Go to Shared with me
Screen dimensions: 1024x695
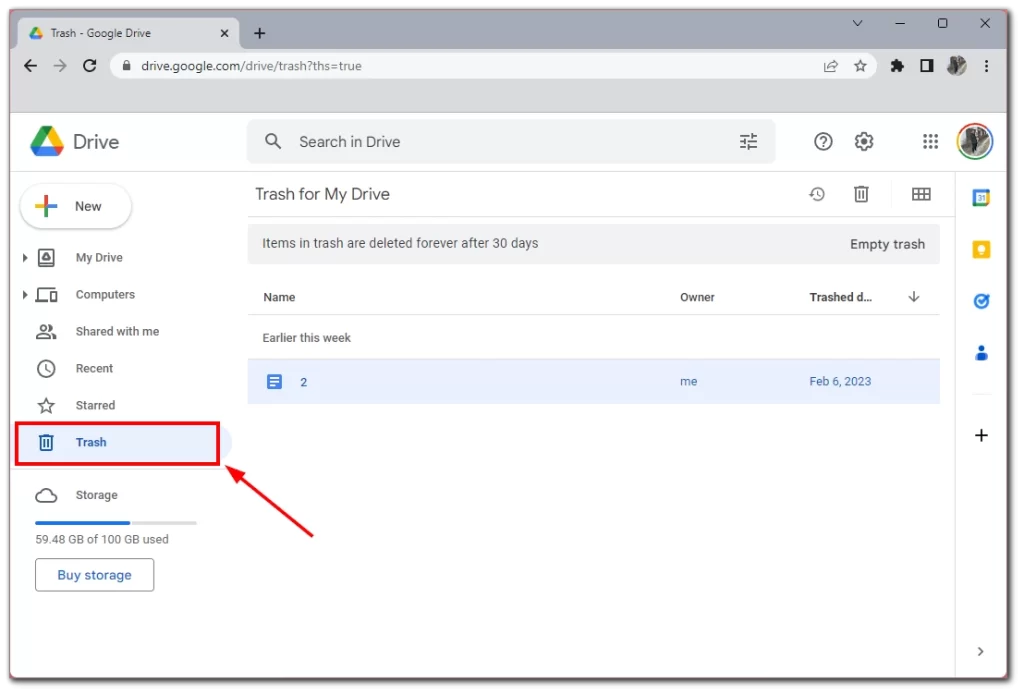click(x=117, y=331)
